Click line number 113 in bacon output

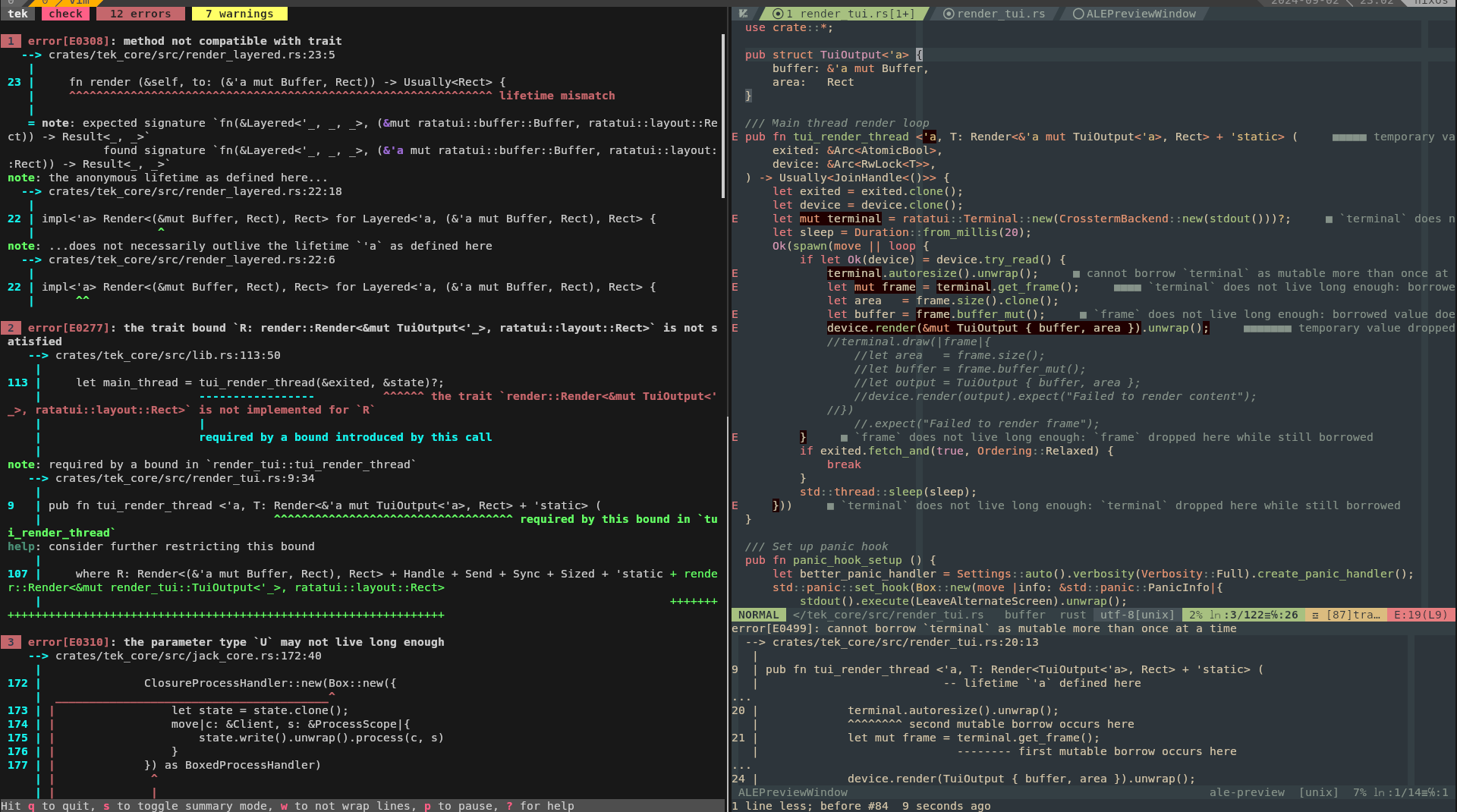17,382
